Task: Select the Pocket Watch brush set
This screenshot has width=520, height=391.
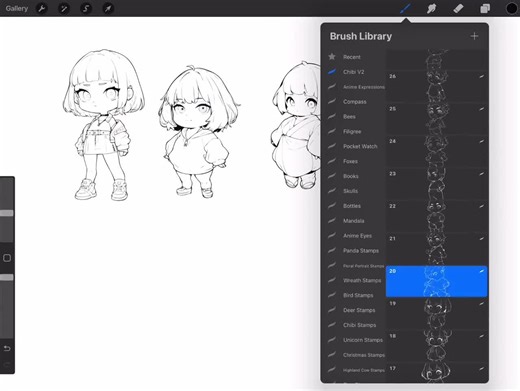Action: point(356,146)
